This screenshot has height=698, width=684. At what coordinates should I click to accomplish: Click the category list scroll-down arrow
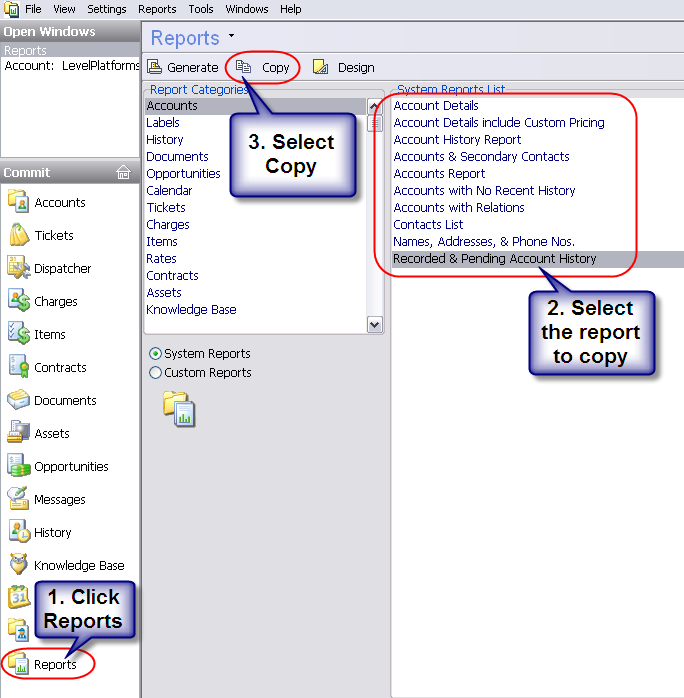(375, 324)
